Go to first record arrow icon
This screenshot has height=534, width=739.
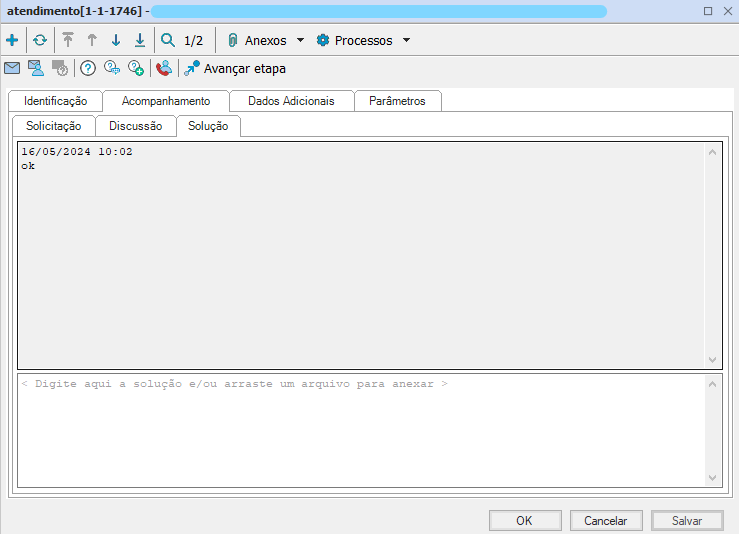(68, 41)
